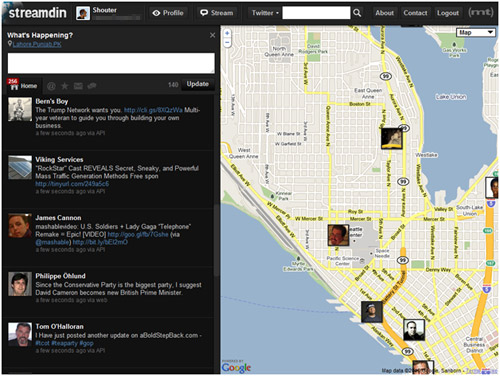Select the Home tab
Screen dimensions: 500x376
point(24,85)
